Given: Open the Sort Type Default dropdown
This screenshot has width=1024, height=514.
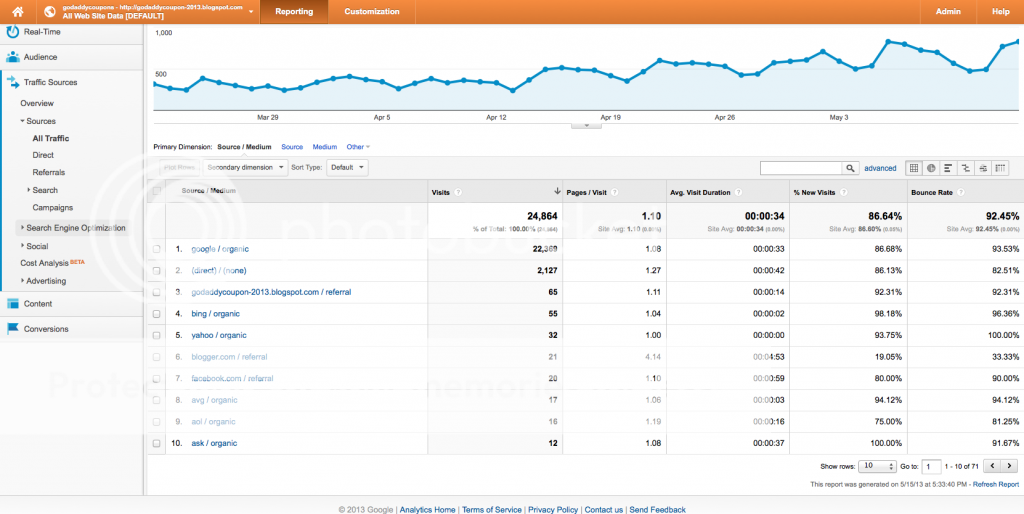Looking at the screenshot, I should coord(348,168).
